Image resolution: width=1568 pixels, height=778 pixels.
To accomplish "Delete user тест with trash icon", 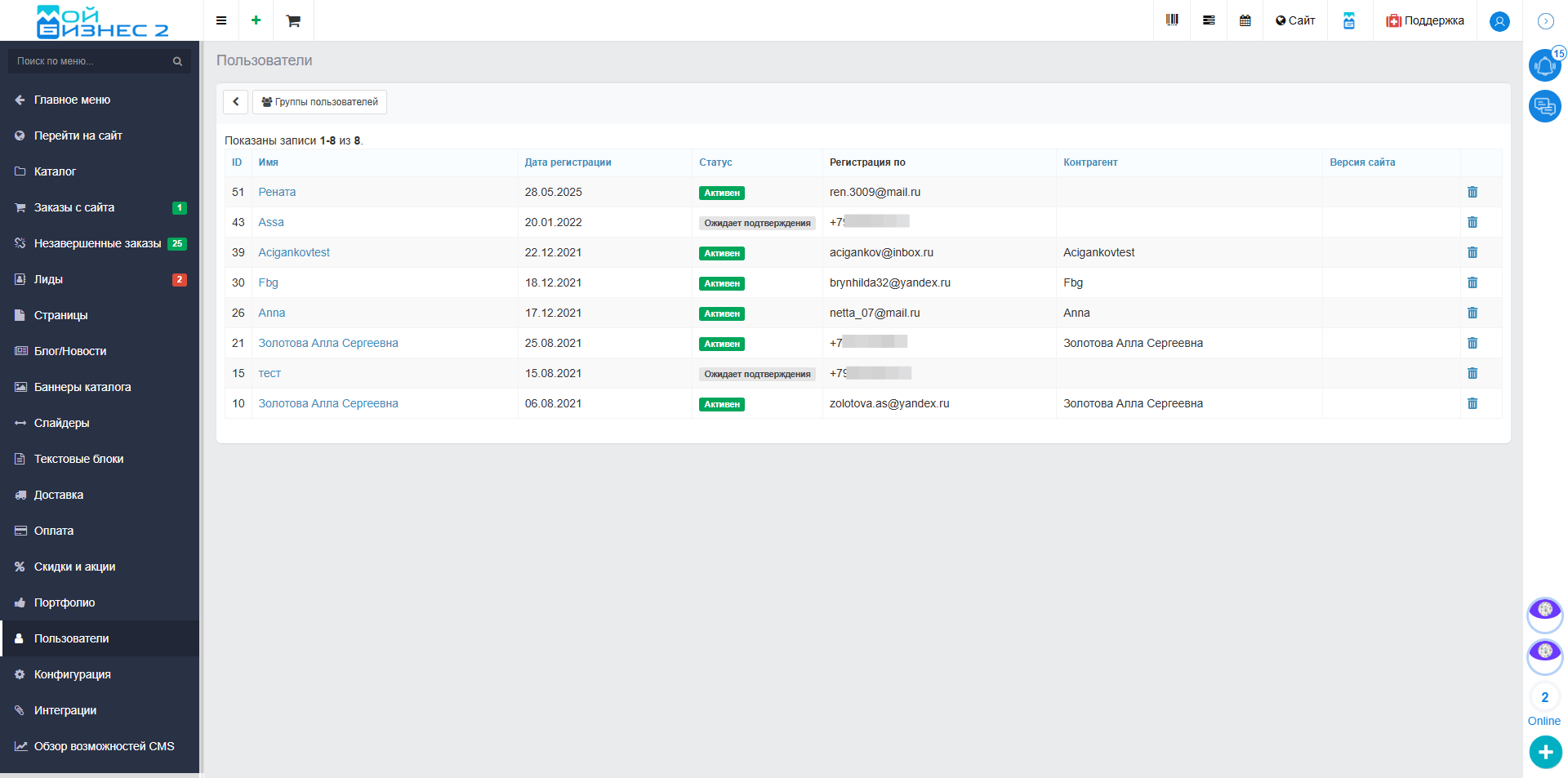I will pos(1472,373).
